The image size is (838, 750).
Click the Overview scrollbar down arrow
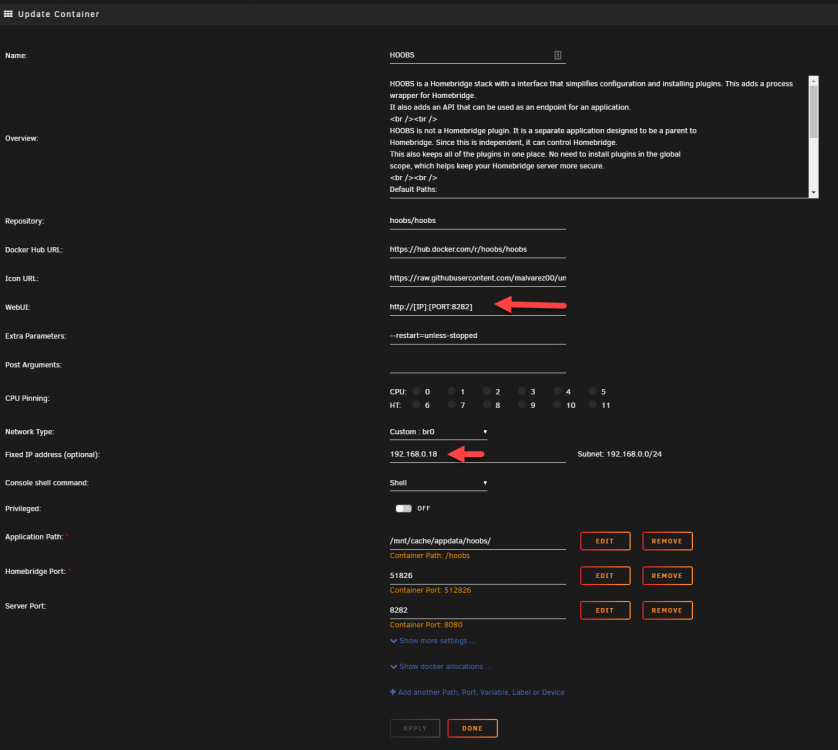tap(813, 193)
